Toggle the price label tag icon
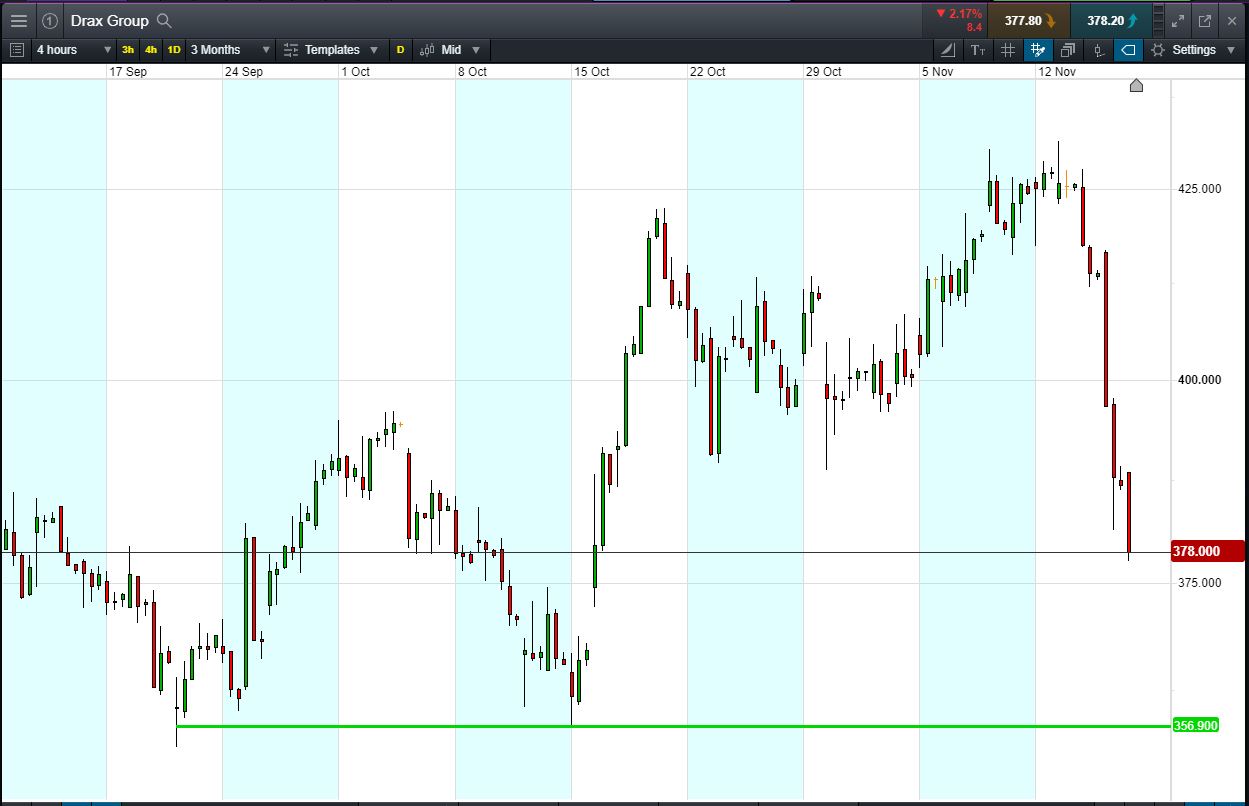Image resolution: width=1249 pixels, height=806 pixels. click(1128, 49)
